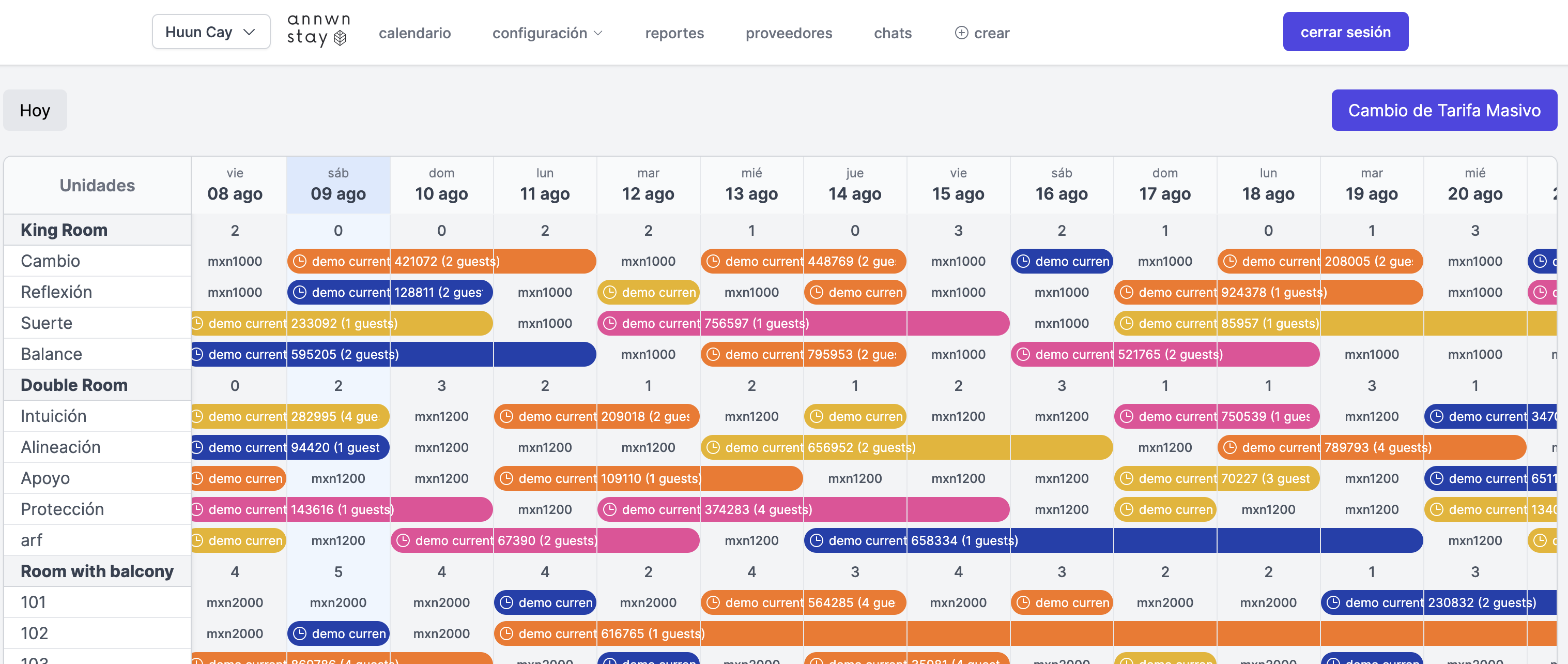Image resolution: width=1568 pixels, height=664 pixels.
Task: Expand the configuración menu
Action: pyautogui.click(x=547, y=33)
